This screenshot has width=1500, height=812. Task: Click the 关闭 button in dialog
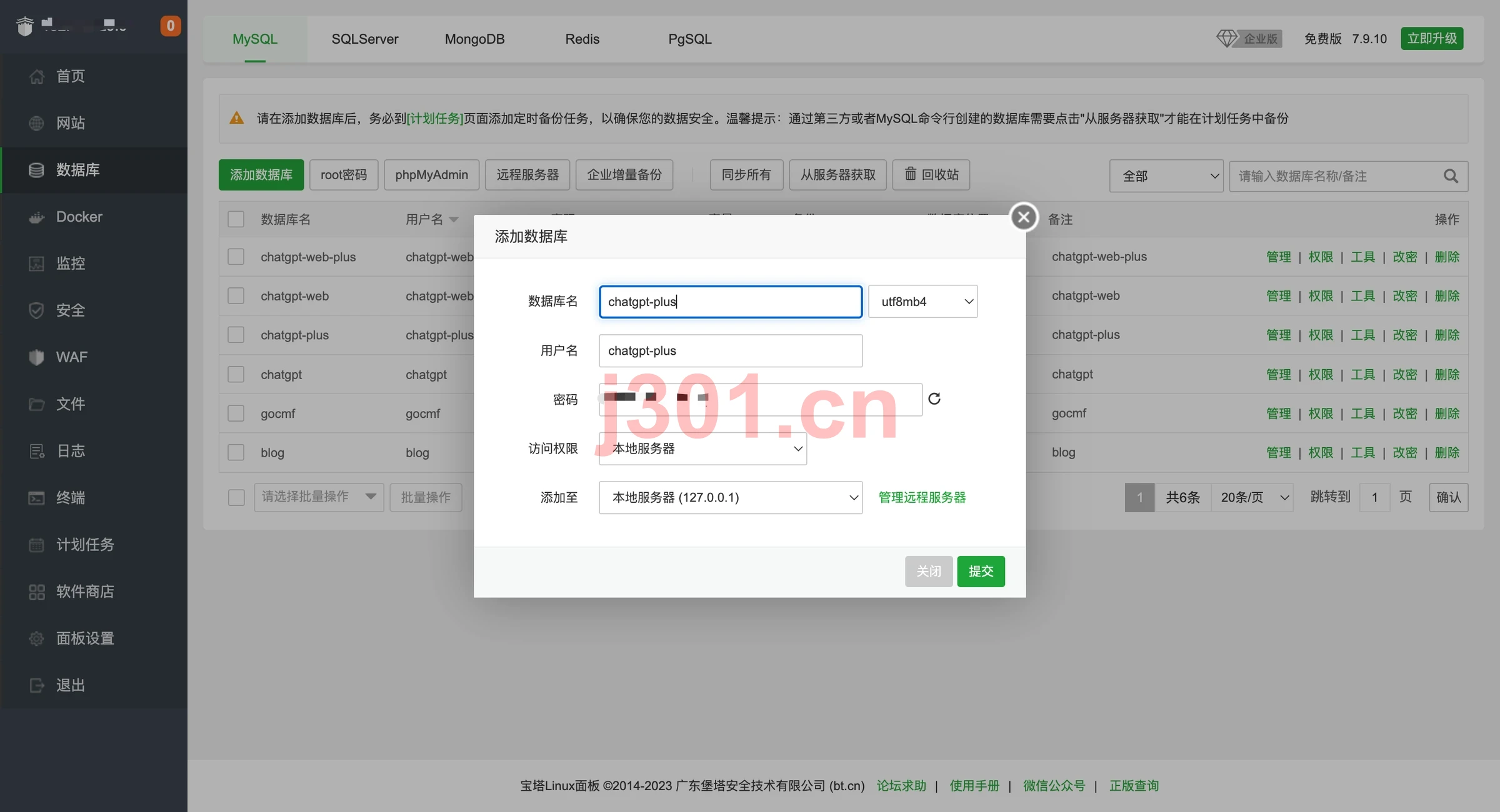click(928, 571)
